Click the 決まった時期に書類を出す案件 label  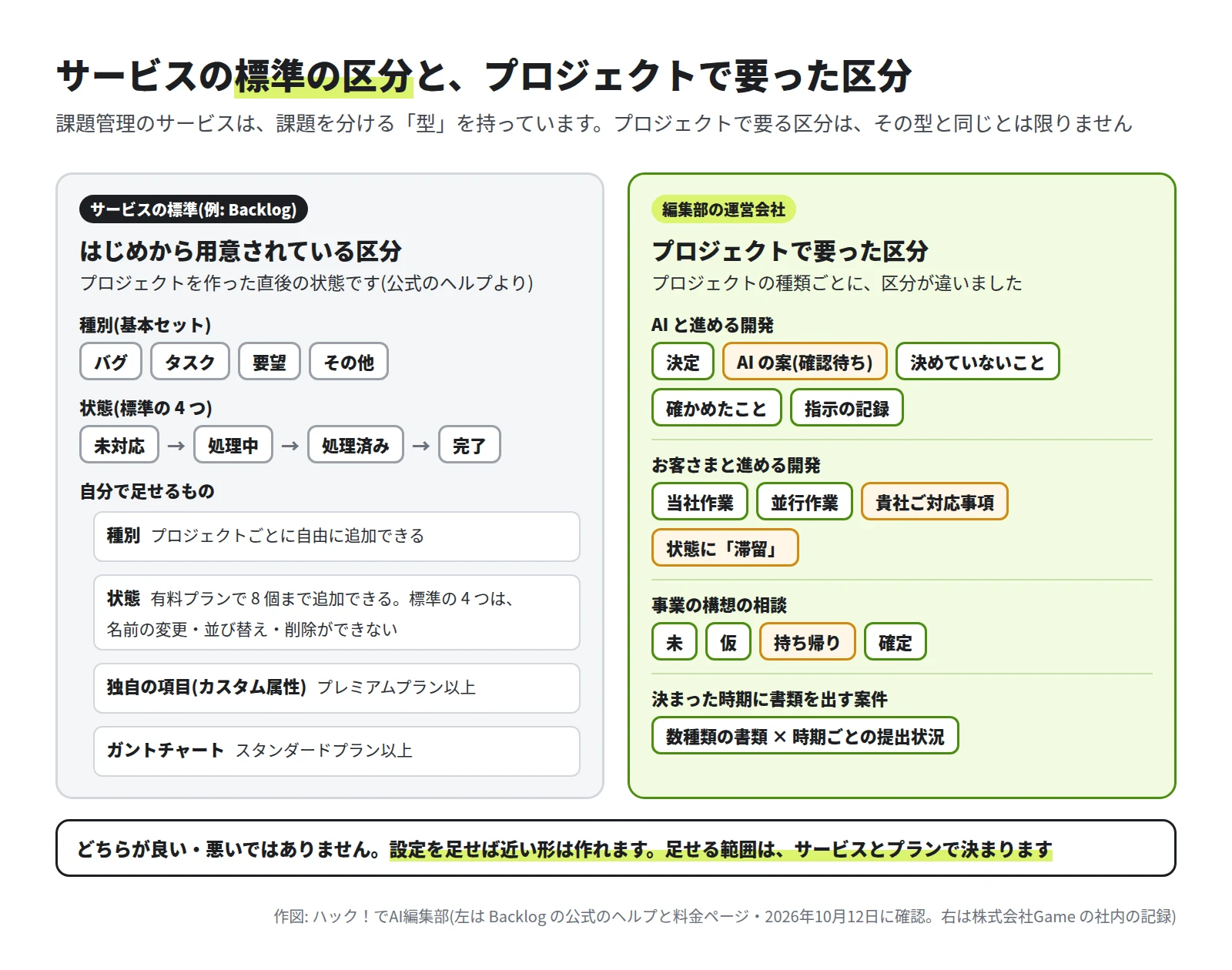point(770,699)
